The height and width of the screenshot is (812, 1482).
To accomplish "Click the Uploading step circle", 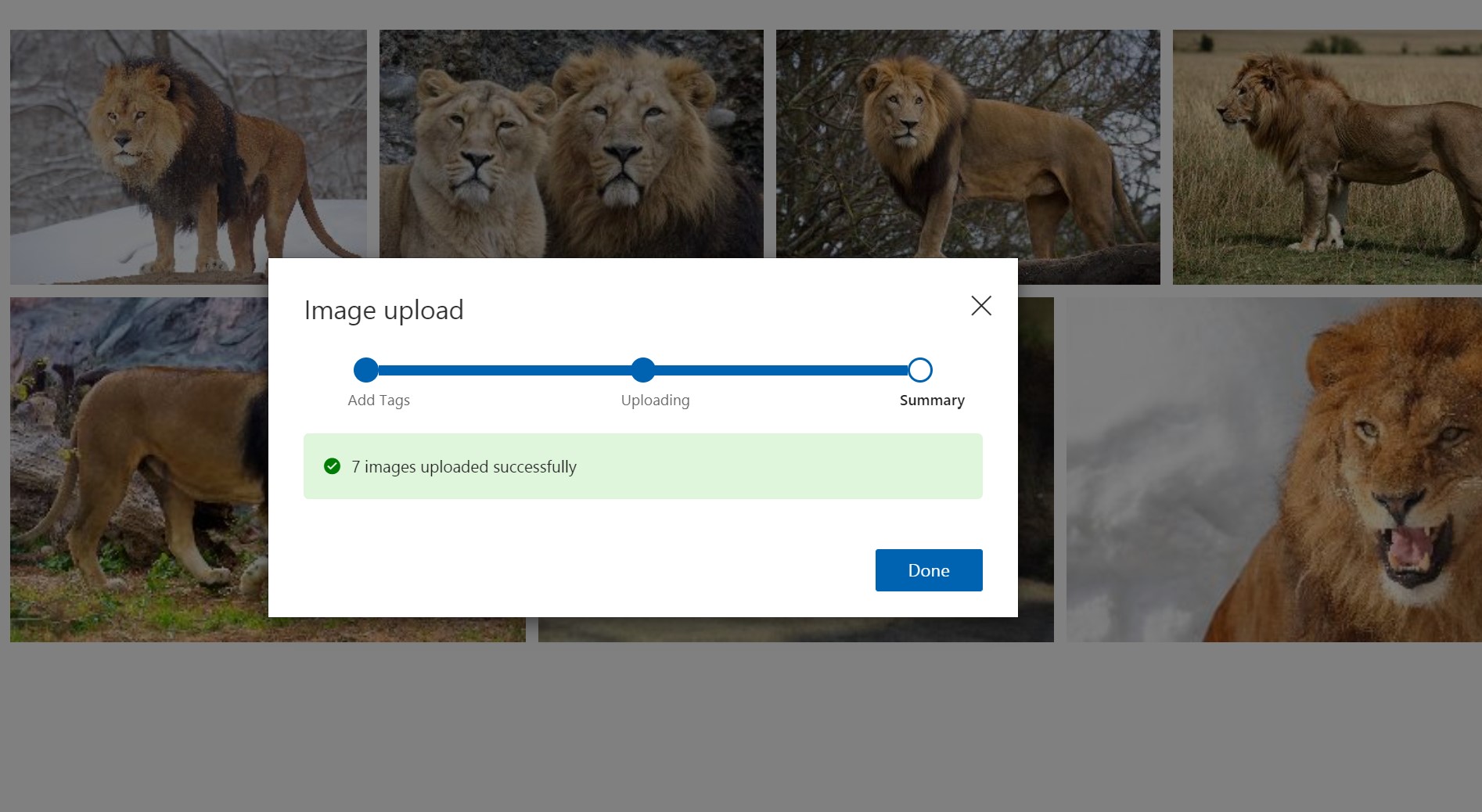I will [643, 370].
